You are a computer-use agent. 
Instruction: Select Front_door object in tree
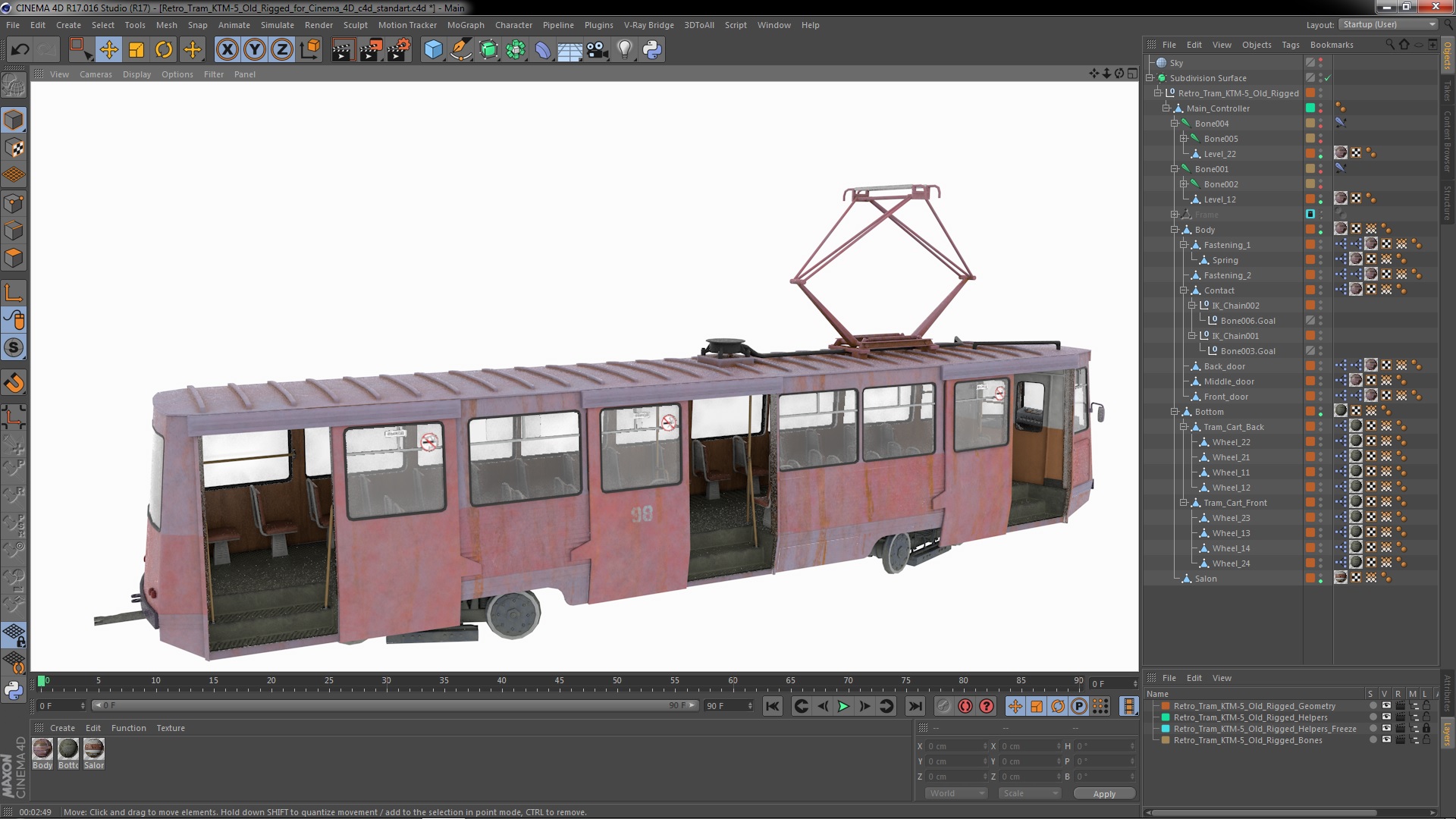click(1225, 397)
